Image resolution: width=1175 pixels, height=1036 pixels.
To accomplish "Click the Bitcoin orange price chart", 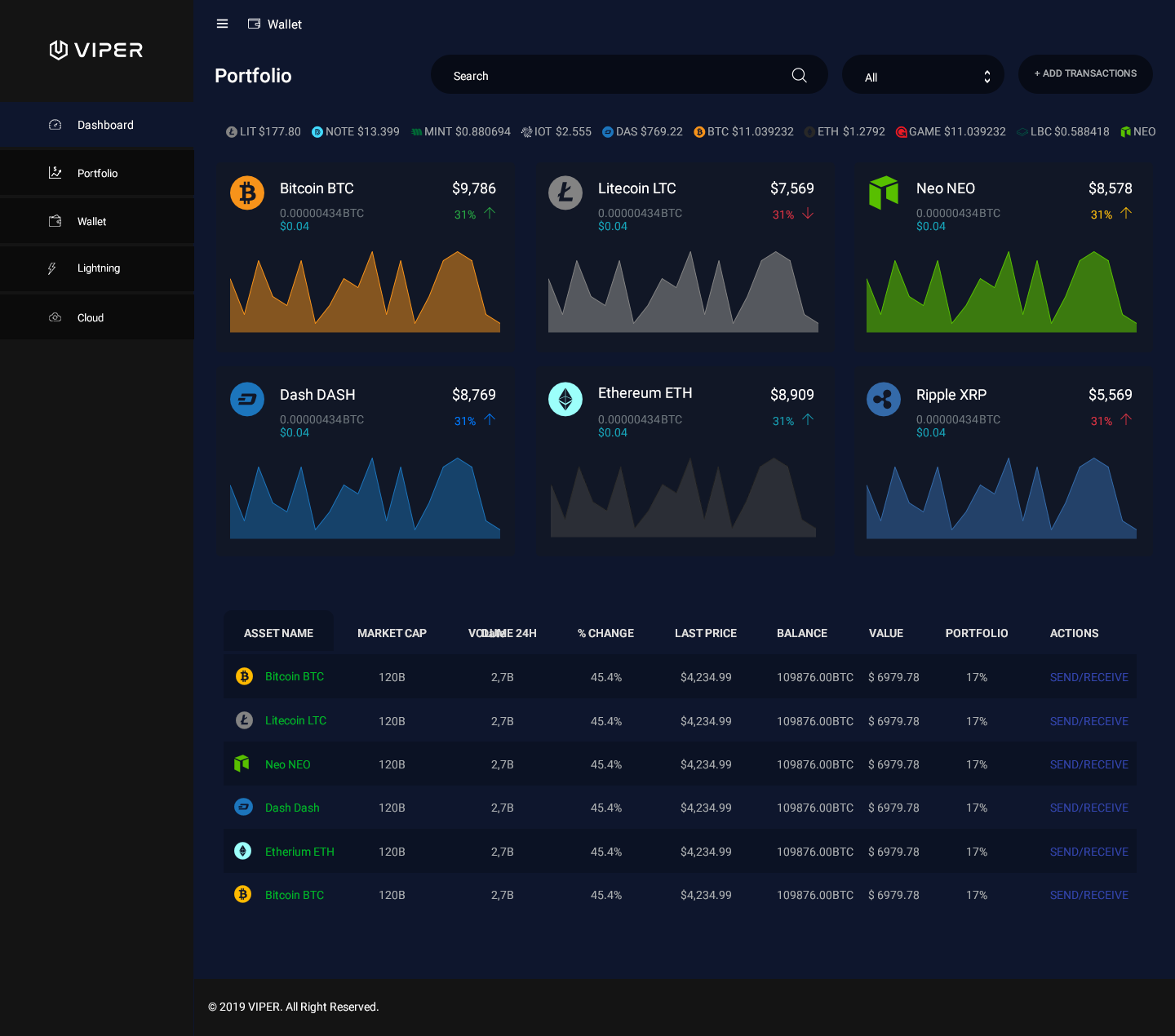I will [x=365, y=291].
